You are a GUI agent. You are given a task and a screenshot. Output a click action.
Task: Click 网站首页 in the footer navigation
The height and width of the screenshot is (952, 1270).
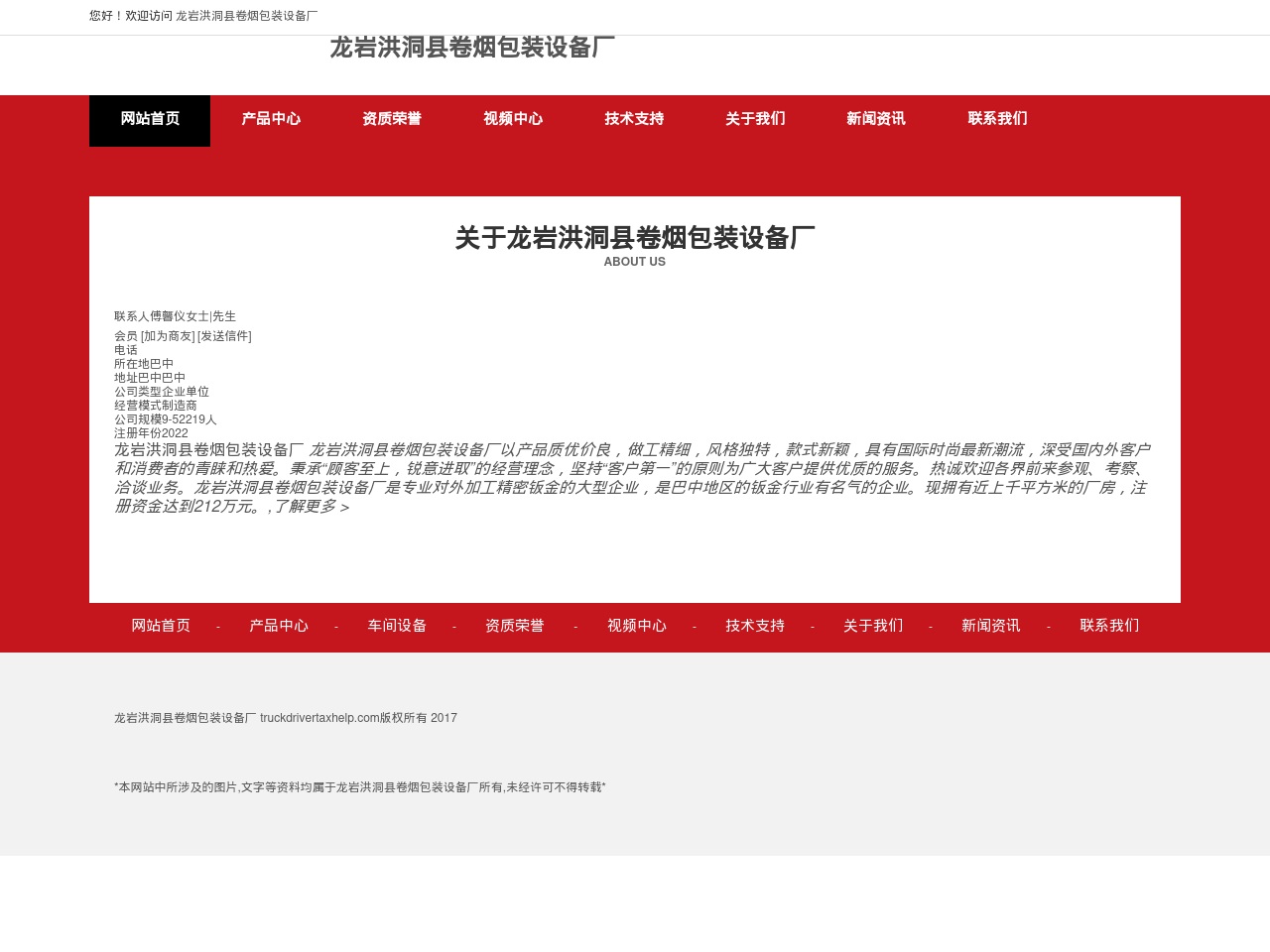coord(161,626)
